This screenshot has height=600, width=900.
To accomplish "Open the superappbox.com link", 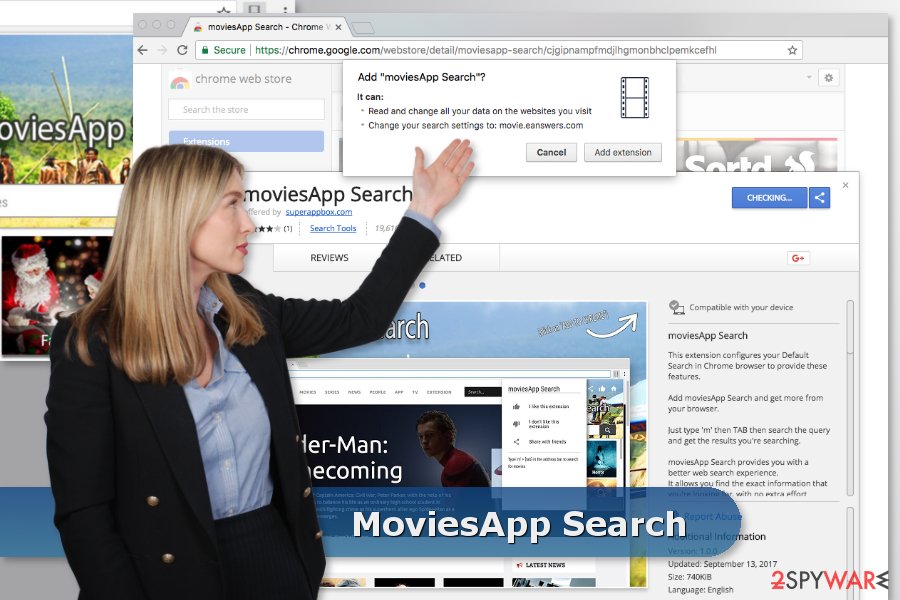I will (x=319, y=211).
